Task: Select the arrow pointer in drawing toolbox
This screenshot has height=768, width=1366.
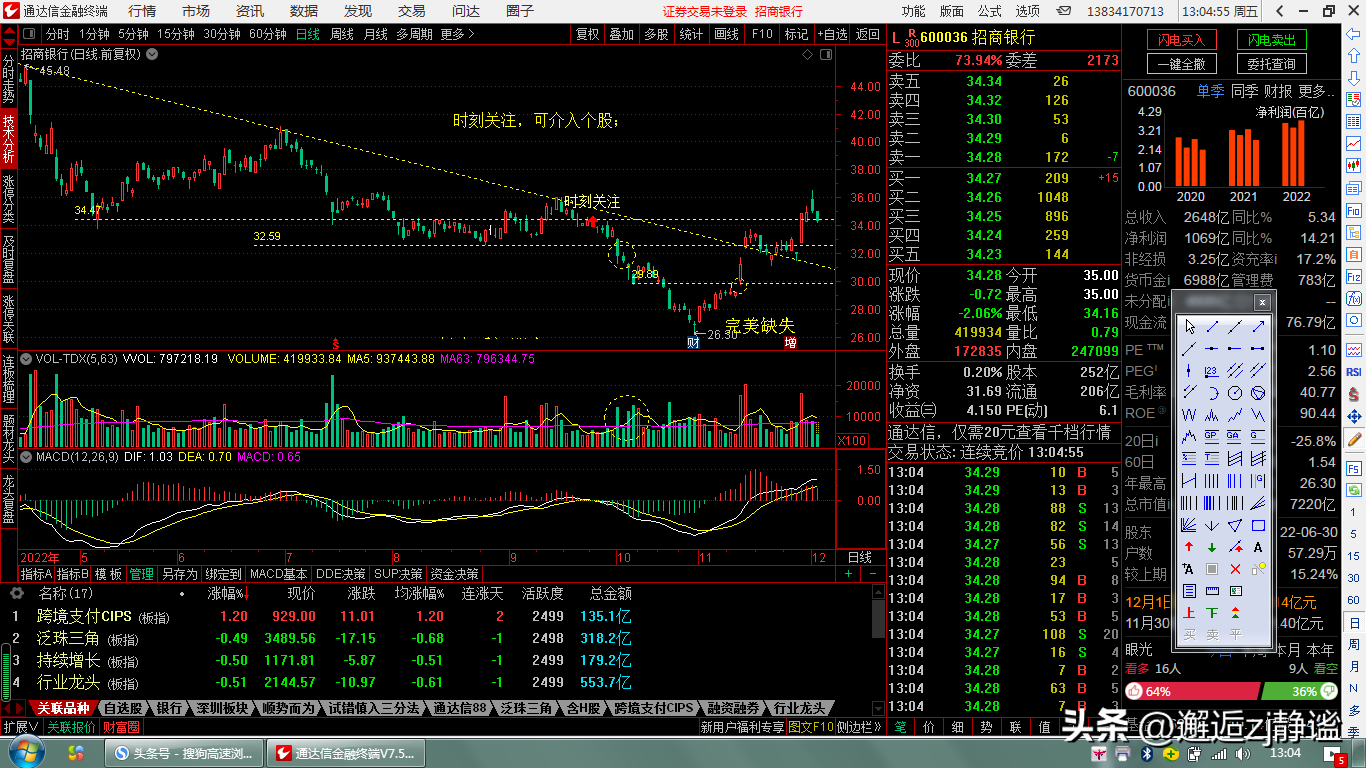Action: tap(1189, 326)
